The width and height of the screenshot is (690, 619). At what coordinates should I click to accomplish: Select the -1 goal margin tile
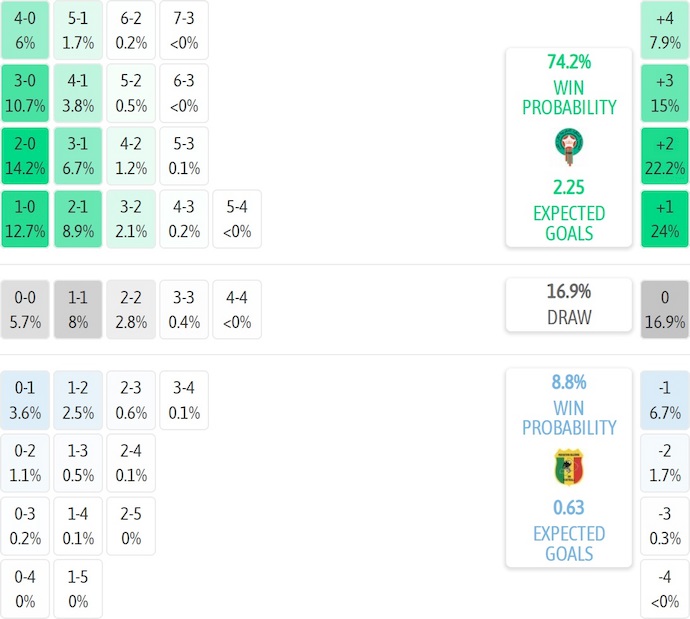[x=665, y=400]
